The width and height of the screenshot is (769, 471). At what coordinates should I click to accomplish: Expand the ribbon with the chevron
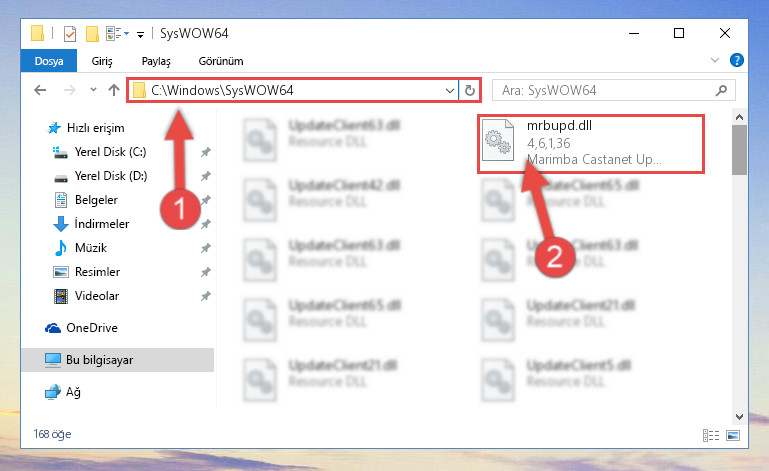point(715,60)
